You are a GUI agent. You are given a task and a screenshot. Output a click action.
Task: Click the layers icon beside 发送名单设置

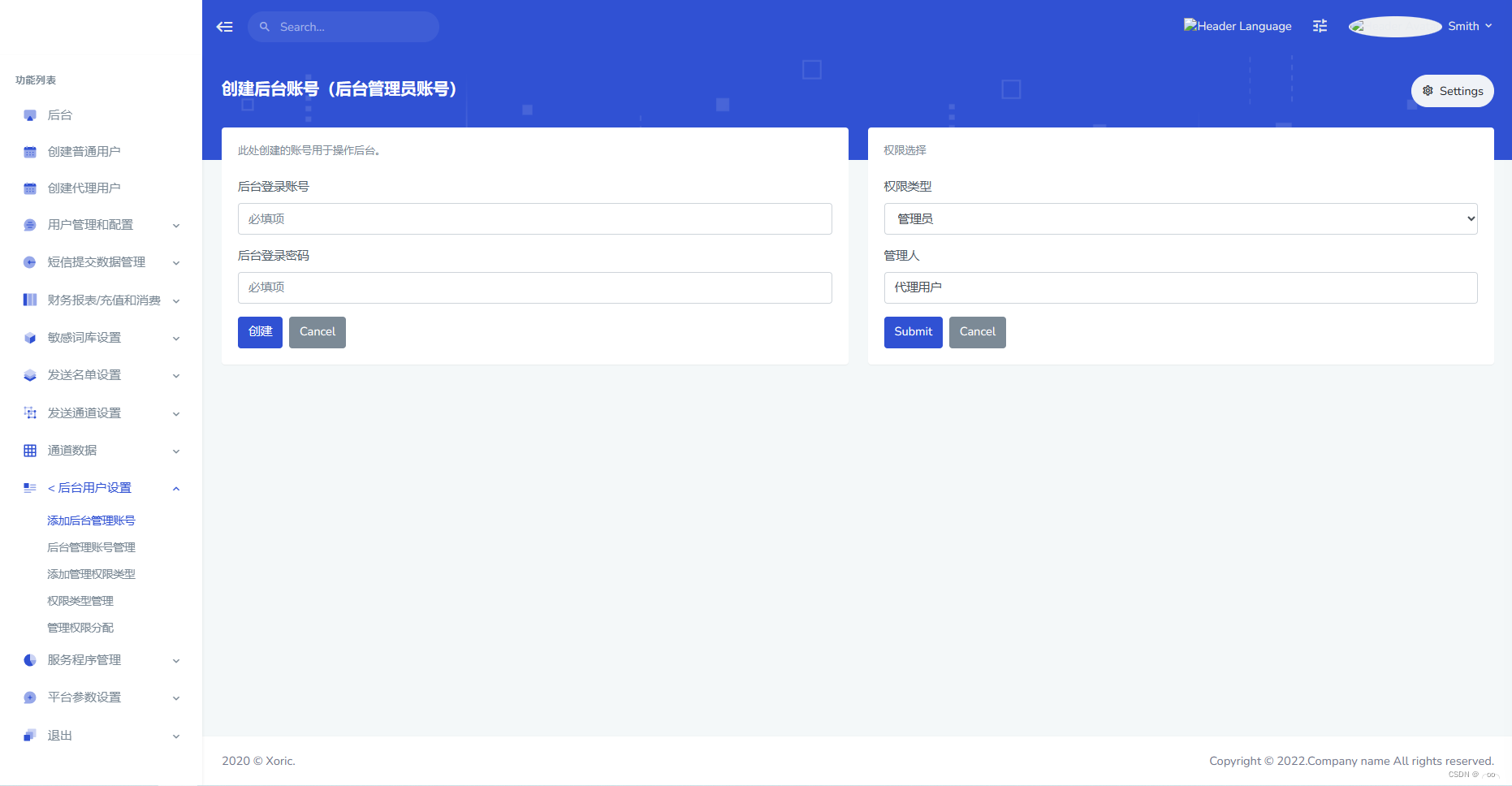(x=30, y=375)
